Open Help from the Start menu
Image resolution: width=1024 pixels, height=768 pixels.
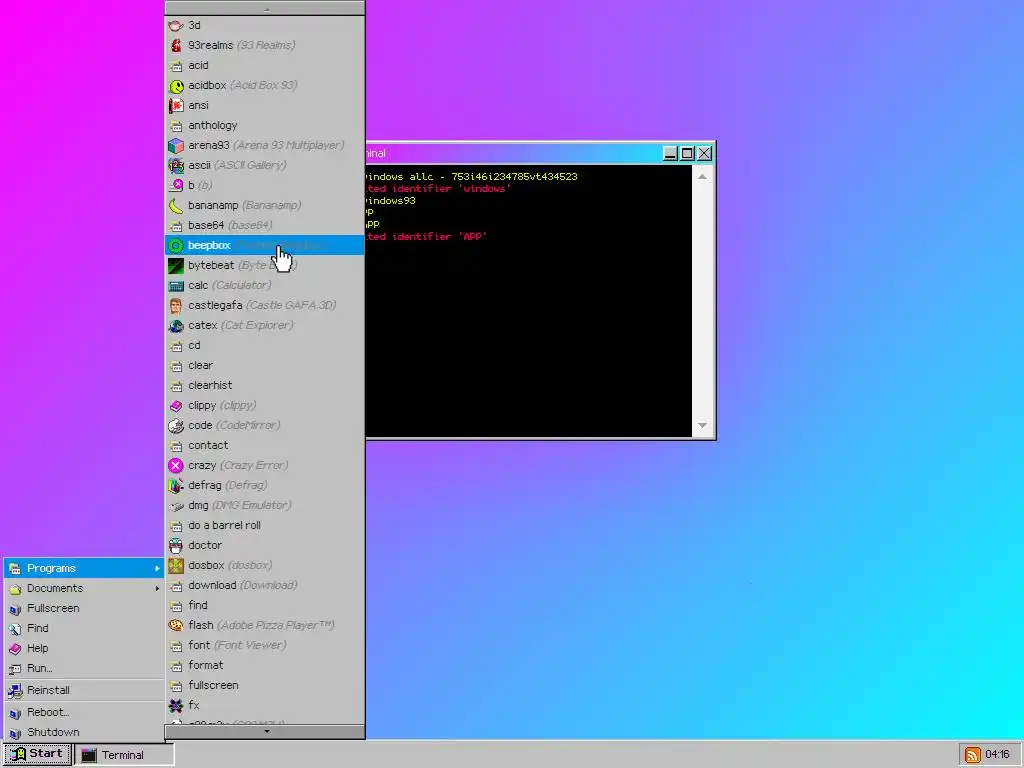tap(84, 648)
